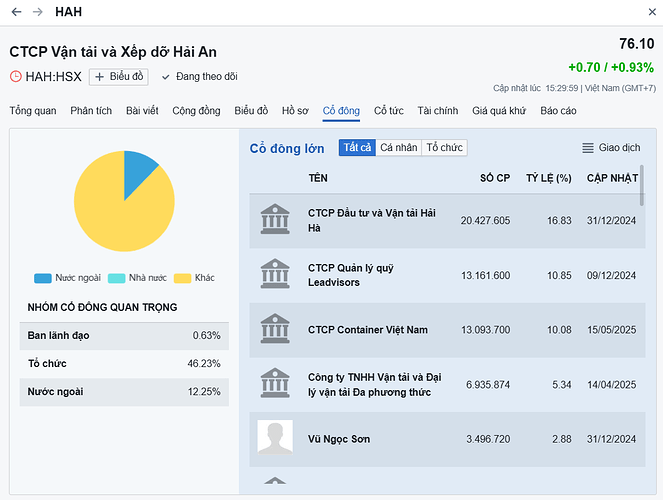This screenshot has width=663, height=500.
Task: Select the Tổ chức filter
Action: click(444, 148)
